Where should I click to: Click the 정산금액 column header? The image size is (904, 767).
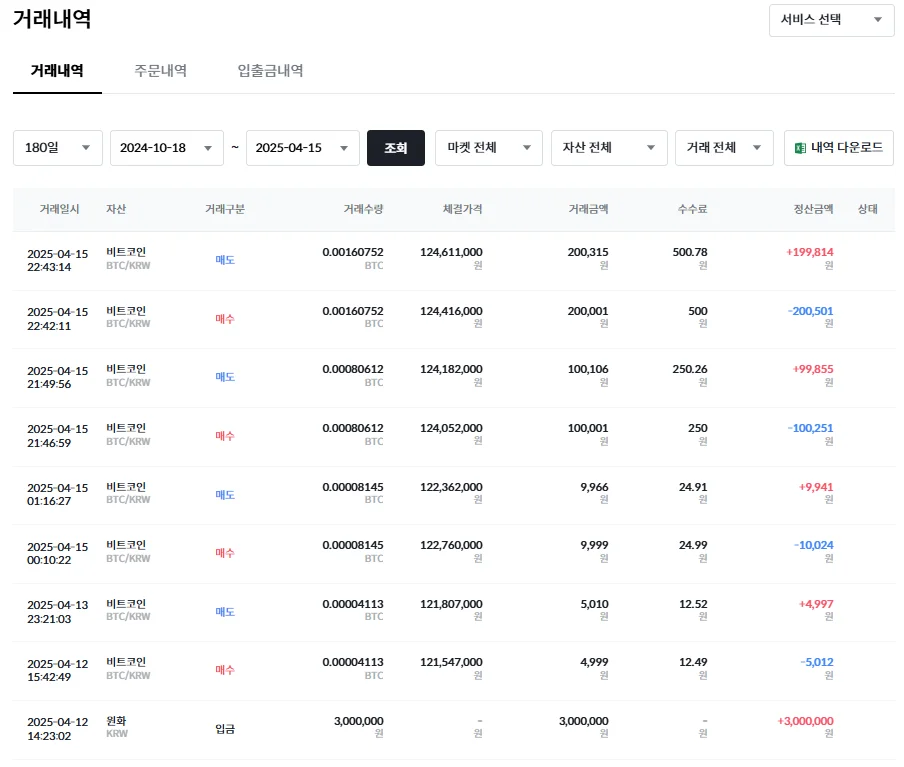point(813,209)
